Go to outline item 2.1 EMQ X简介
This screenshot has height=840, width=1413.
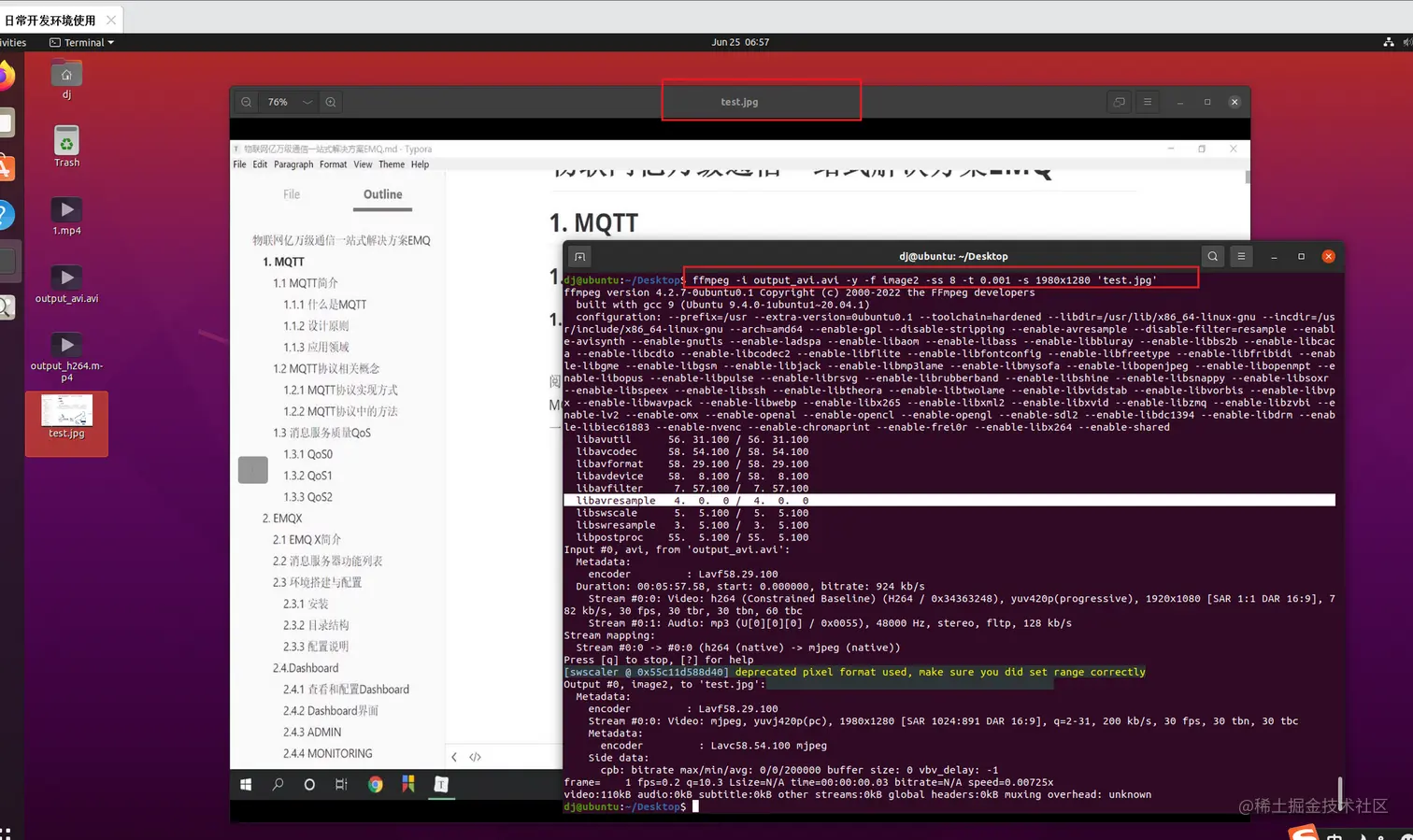(307, 539)
